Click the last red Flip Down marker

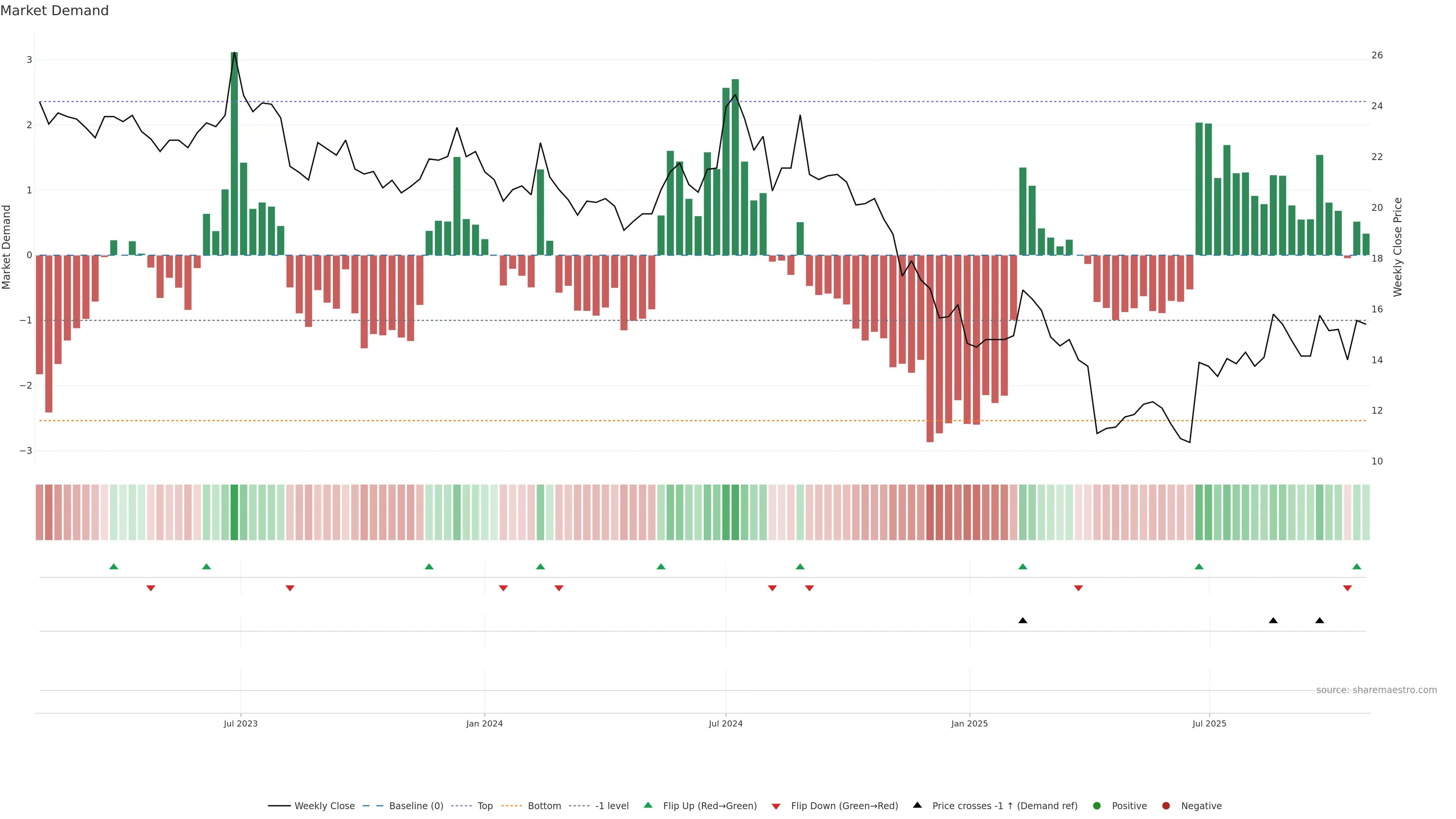click(x=1348, y=588)
